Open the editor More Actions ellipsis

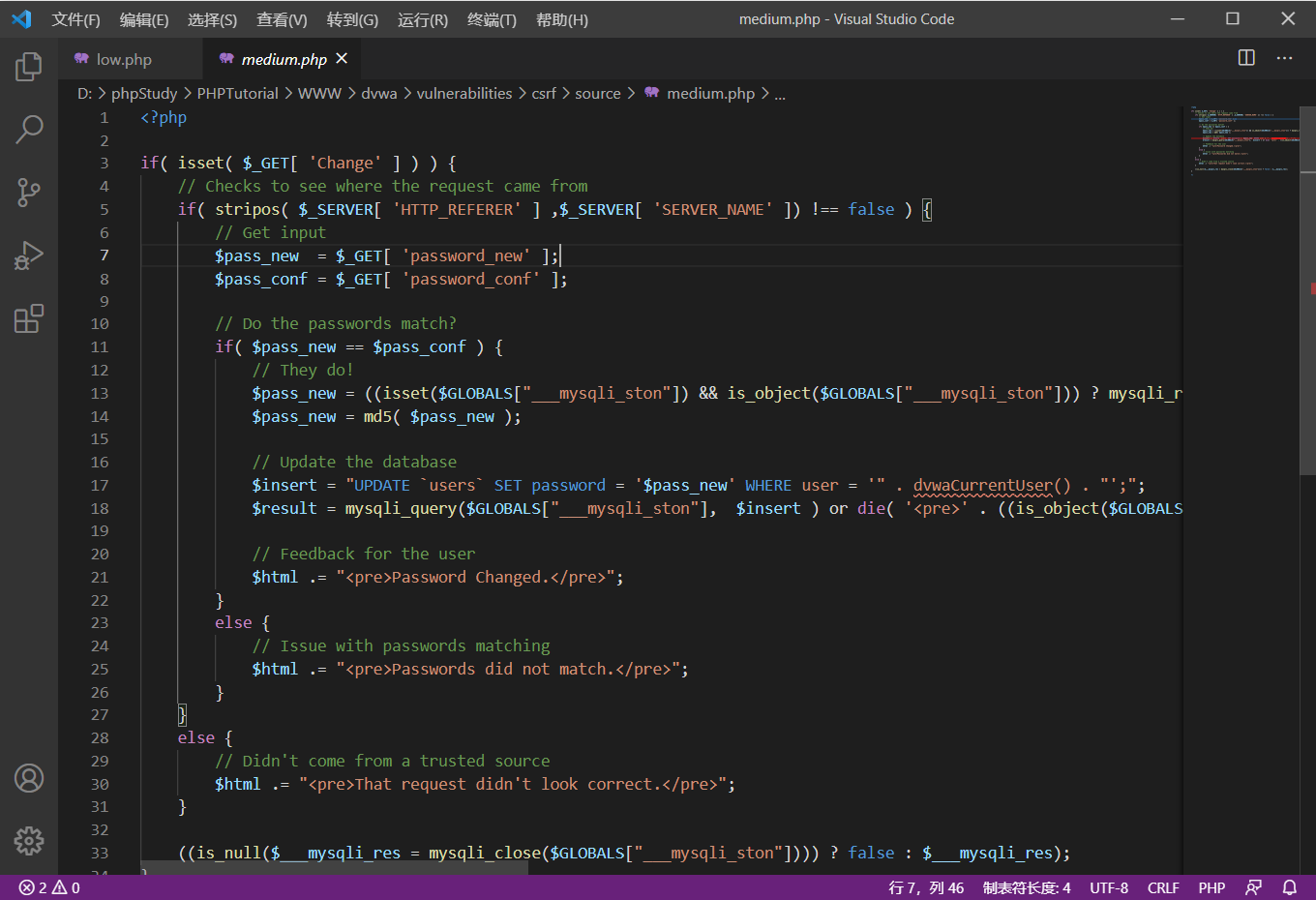[x=1284, y=58]
